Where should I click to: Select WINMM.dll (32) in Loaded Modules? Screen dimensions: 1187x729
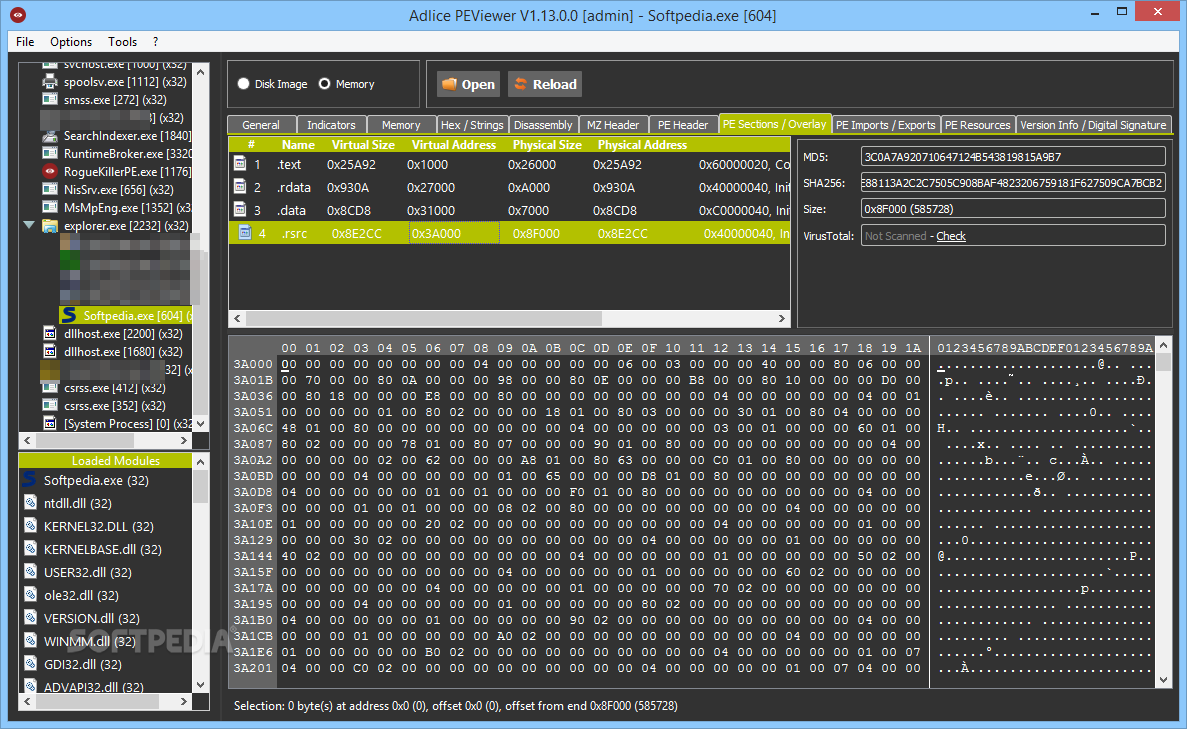tap(89, 641)
